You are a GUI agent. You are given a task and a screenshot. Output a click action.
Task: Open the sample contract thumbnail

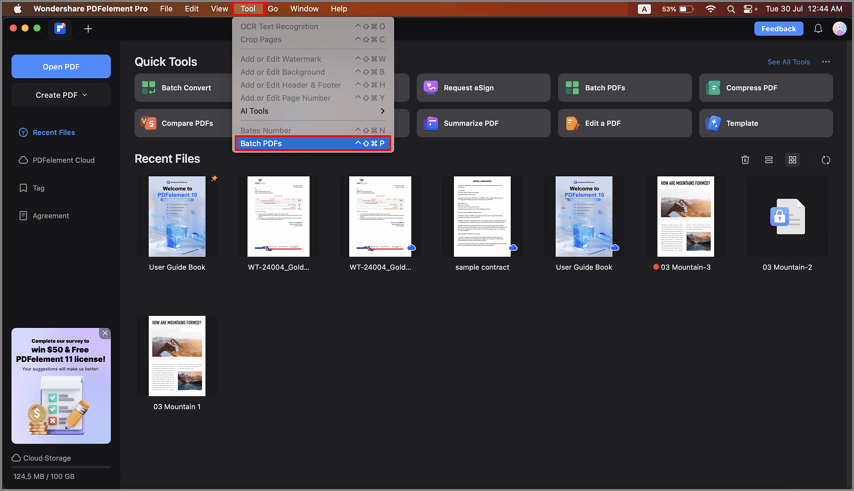(x=482, y=216)
